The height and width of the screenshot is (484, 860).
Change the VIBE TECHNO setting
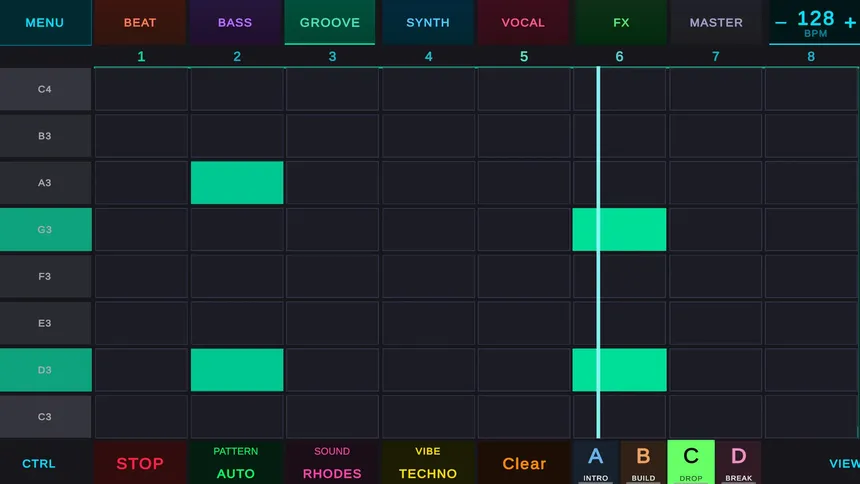click(x=428, y=462)
